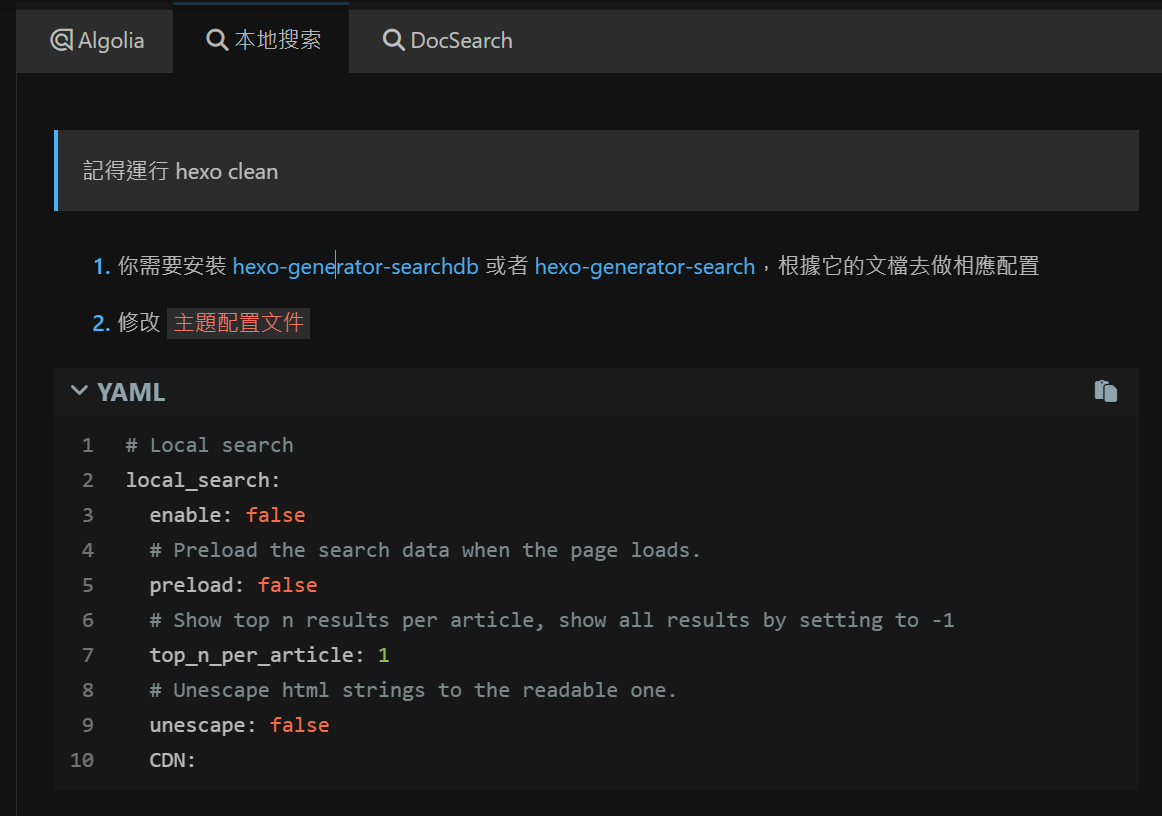
Task: Click the '# Local search' comment line
Action: tap(209, 445)
